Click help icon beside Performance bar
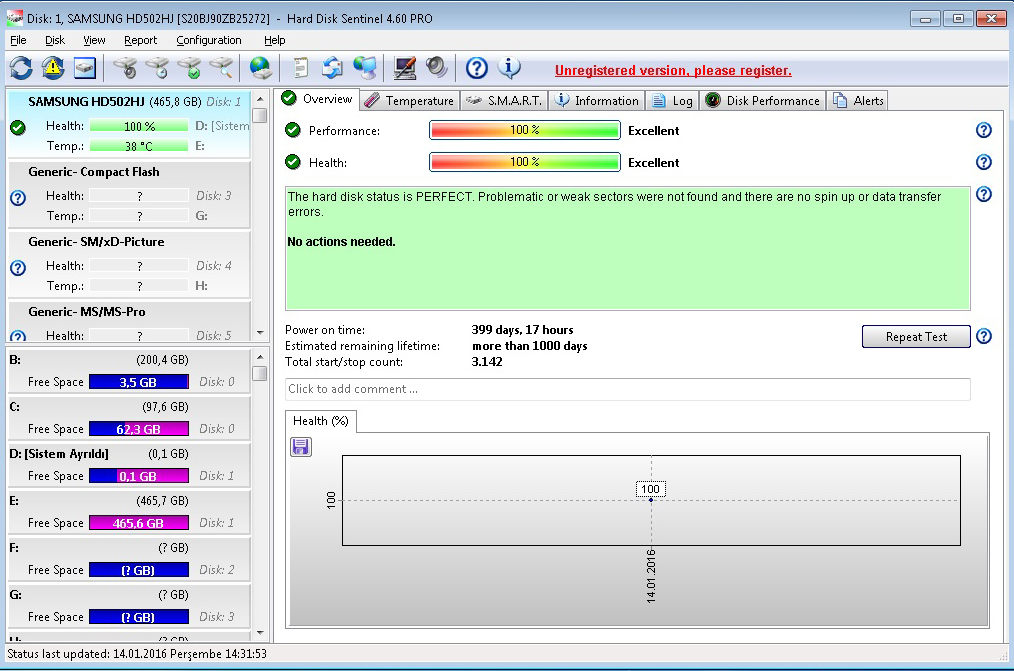 point(984,130)
